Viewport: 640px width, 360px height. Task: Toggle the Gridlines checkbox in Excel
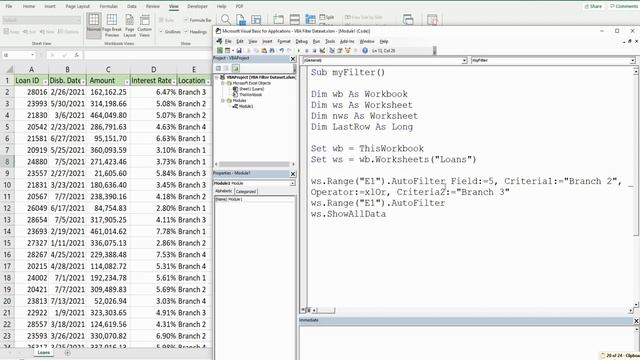(161, 31)
